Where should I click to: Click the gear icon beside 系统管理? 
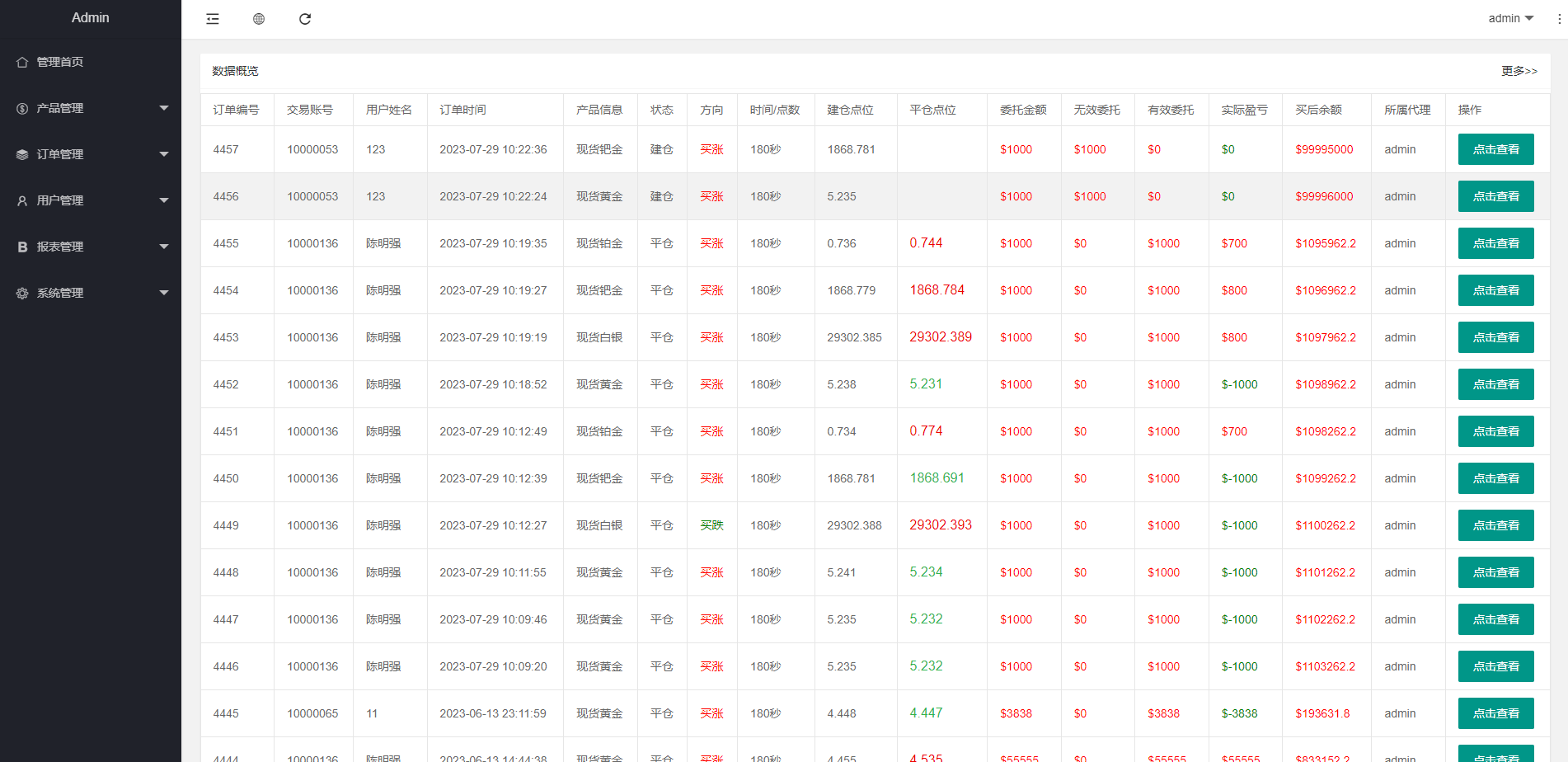coord(22,293)
